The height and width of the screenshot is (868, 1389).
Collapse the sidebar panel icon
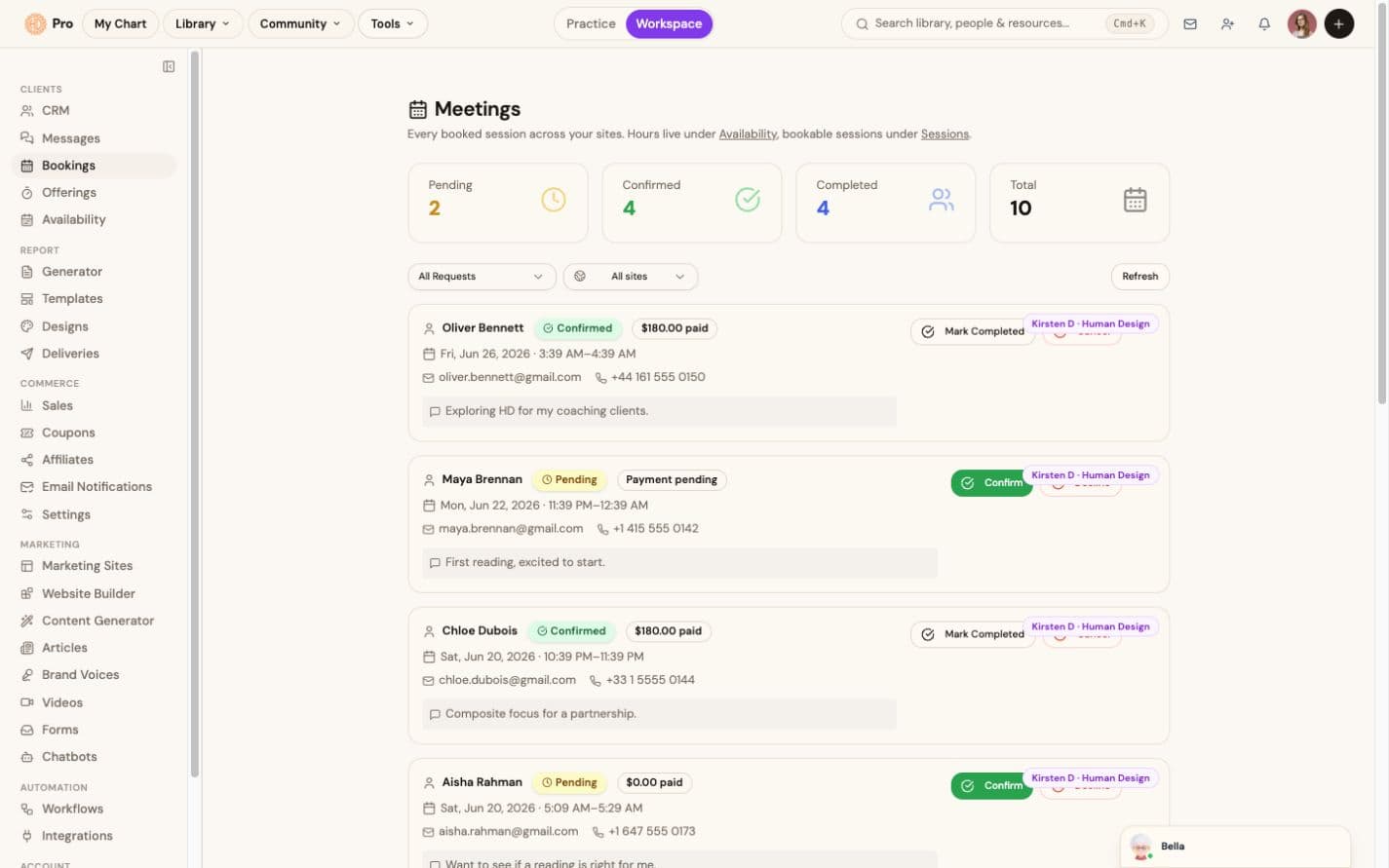[x=169, y=66]
